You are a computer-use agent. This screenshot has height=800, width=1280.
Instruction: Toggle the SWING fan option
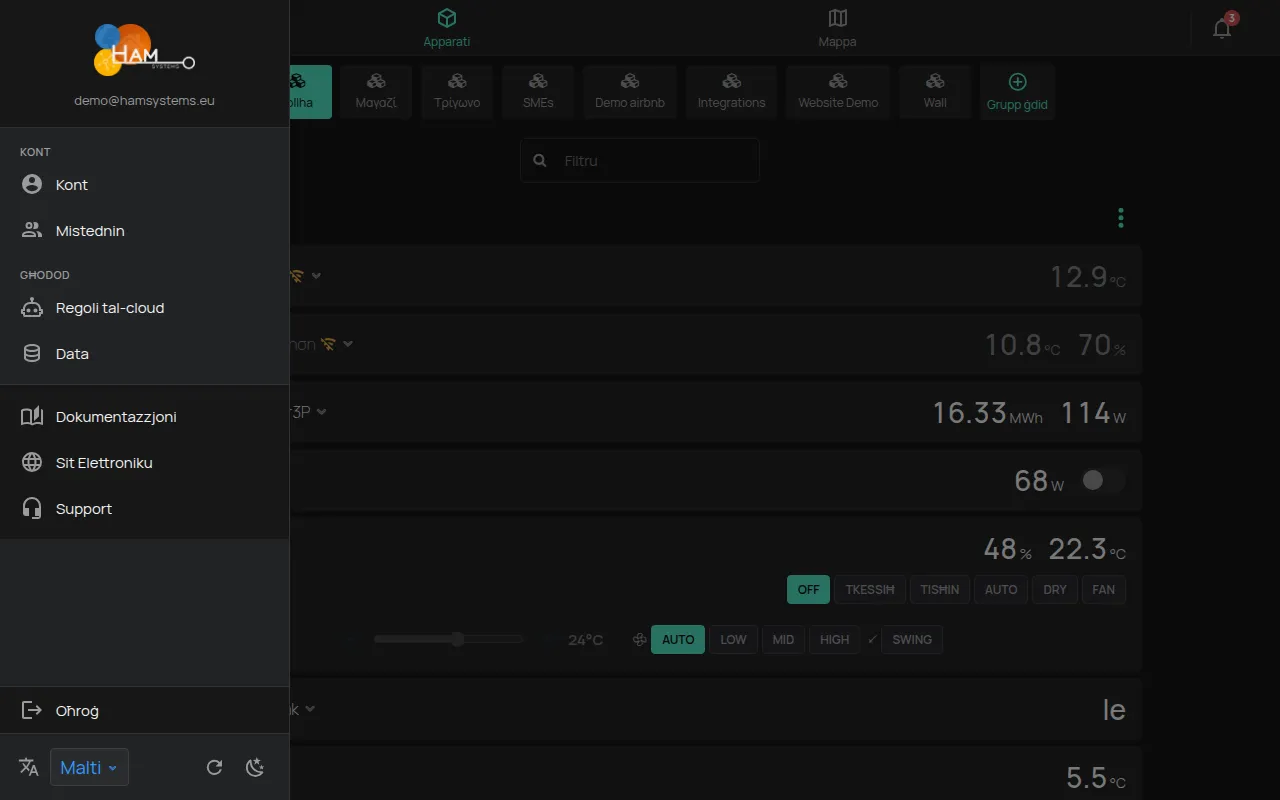[x=911, y=640]
